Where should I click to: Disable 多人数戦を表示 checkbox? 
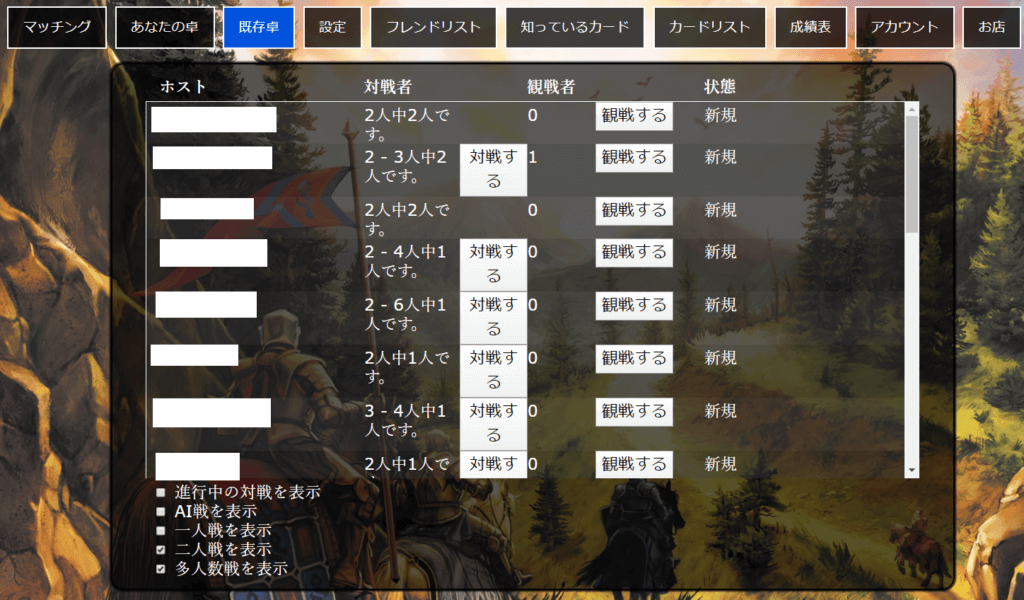(x=161, y=569)
